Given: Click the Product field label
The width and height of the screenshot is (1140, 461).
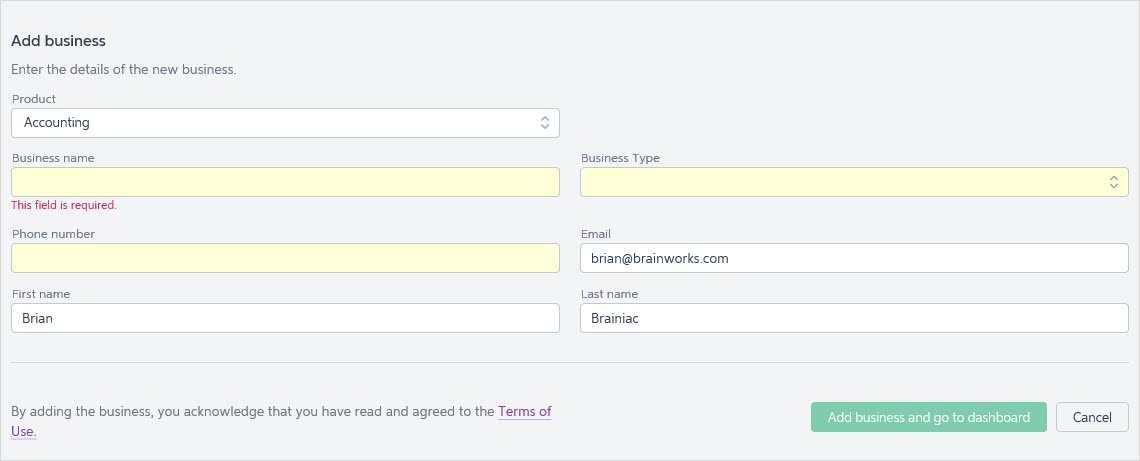Looking at the screenshot, I should (x=34, y=99).
